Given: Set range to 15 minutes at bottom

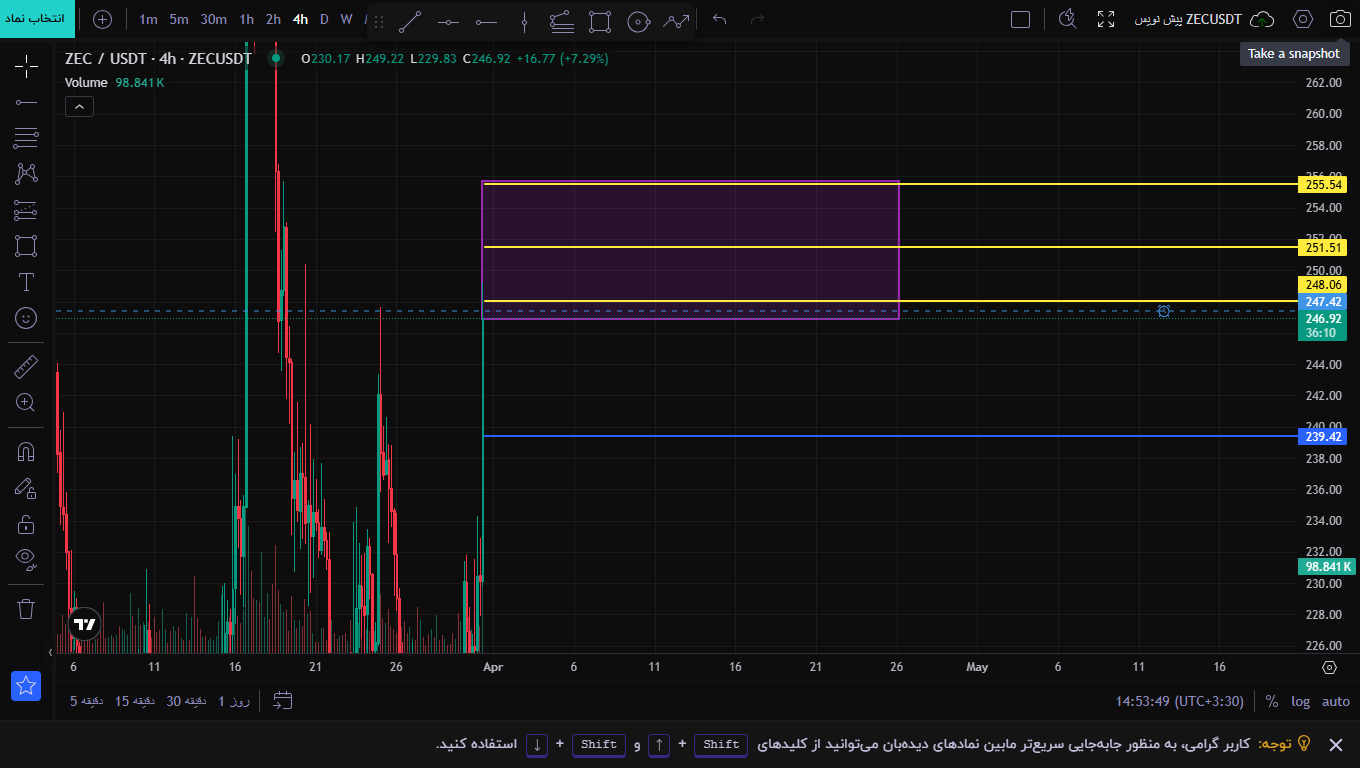Looking at the screenshot, I should [x=135, y=701].
